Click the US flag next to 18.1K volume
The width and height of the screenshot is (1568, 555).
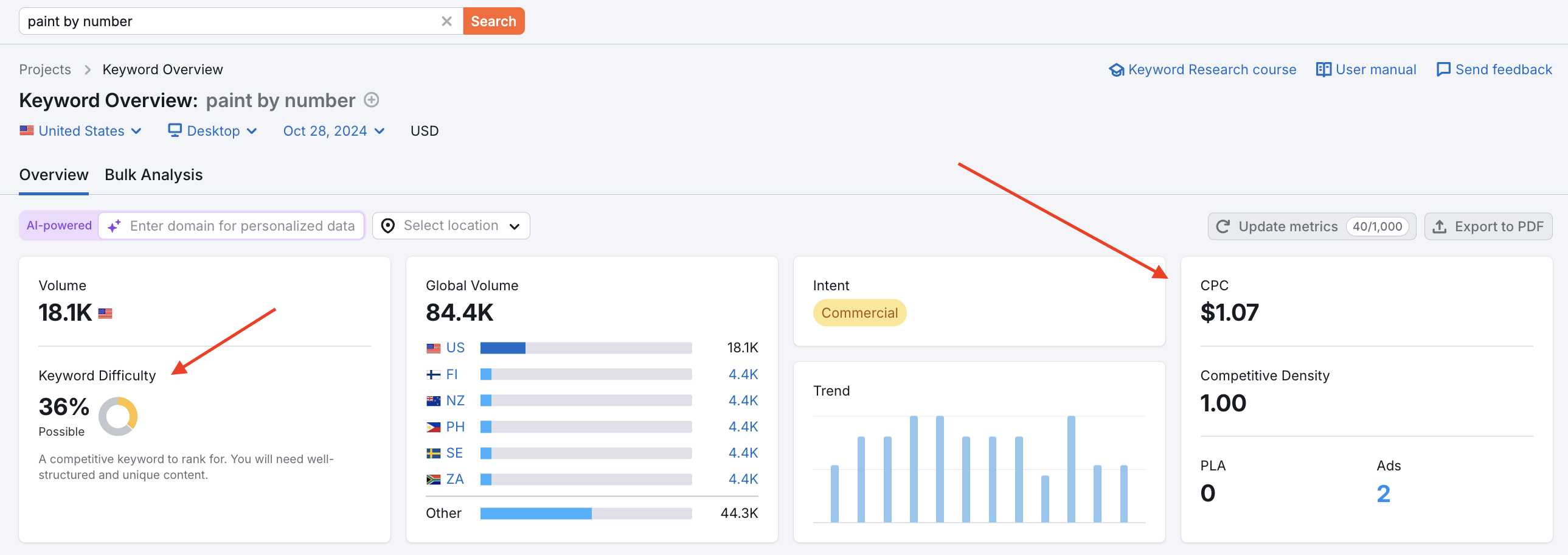[105, 314]
